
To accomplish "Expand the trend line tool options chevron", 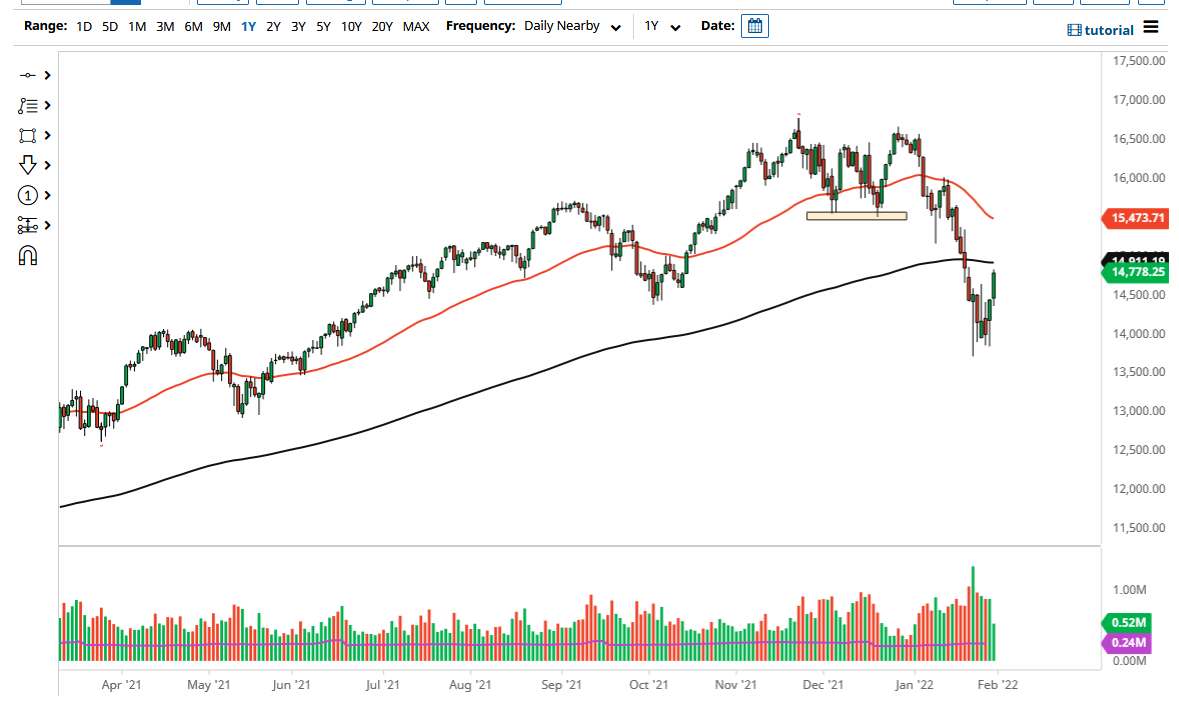I will click(x=46, y=75).
